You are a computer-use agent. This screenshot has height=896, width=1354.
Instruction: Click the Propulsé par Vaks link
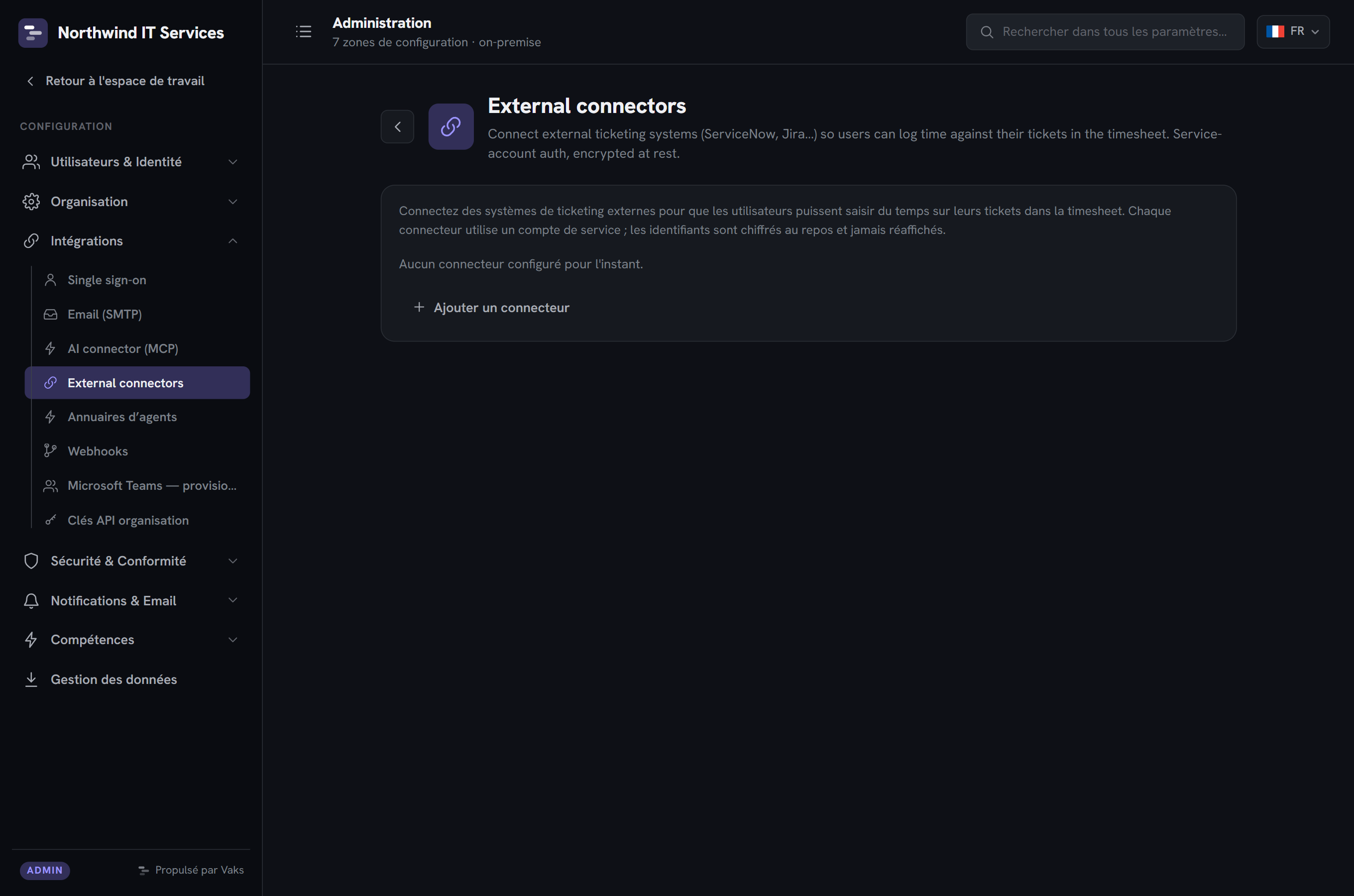pos(191,870)
